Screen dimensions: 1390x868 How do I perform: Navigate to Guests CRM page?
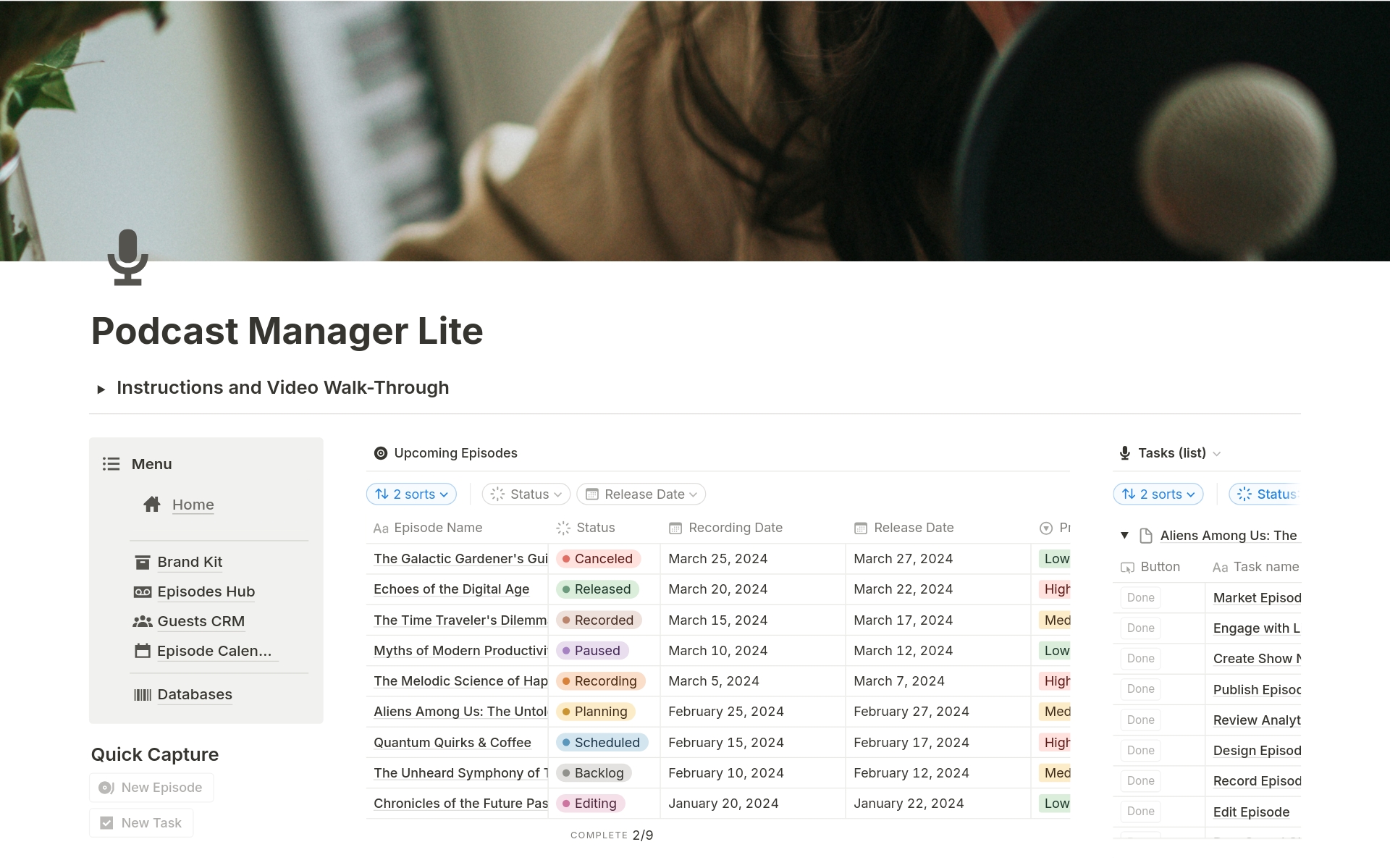point(200,619)
